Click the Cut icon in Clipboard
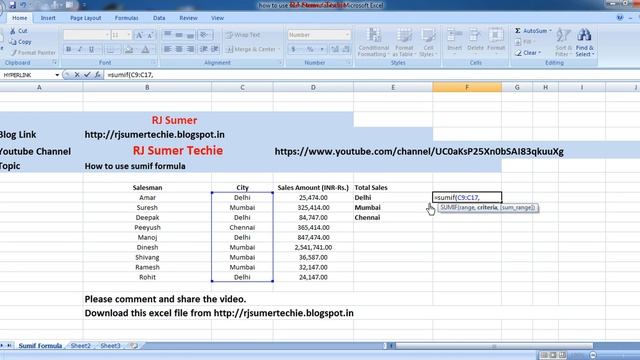640x360 pixels. point(13,31)
